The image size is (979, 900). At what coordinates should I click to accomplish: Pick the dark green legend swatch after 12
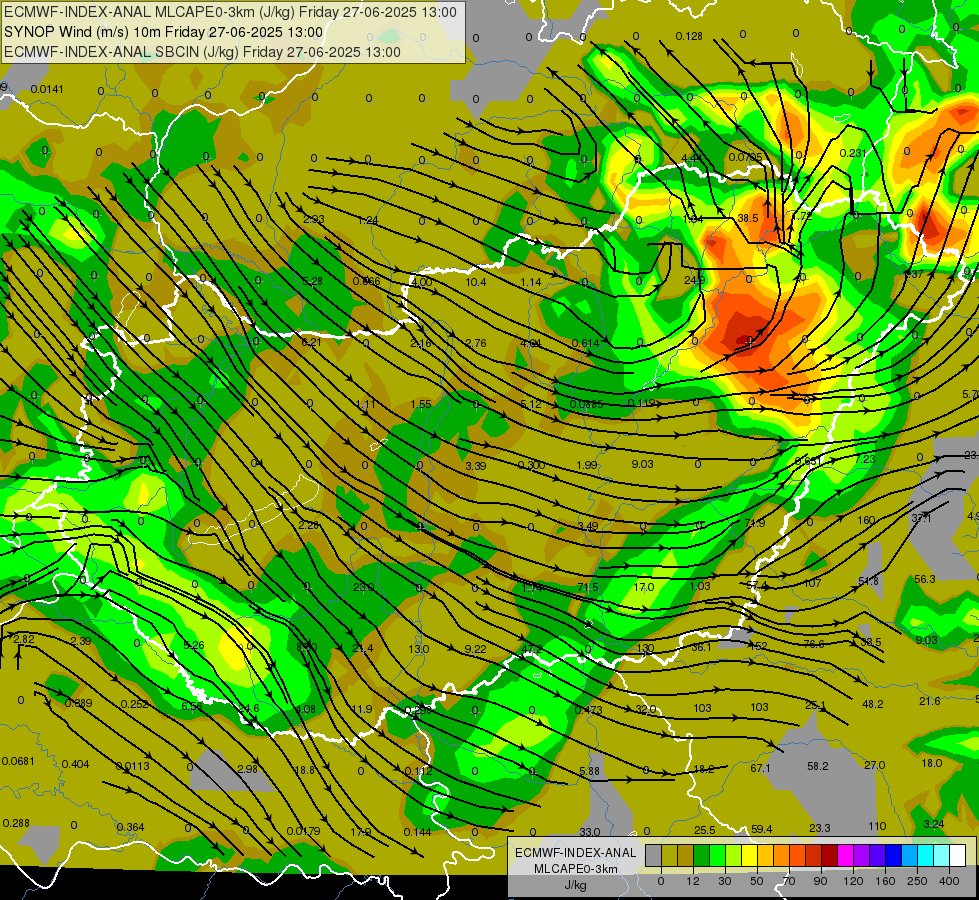pos(701,856)
